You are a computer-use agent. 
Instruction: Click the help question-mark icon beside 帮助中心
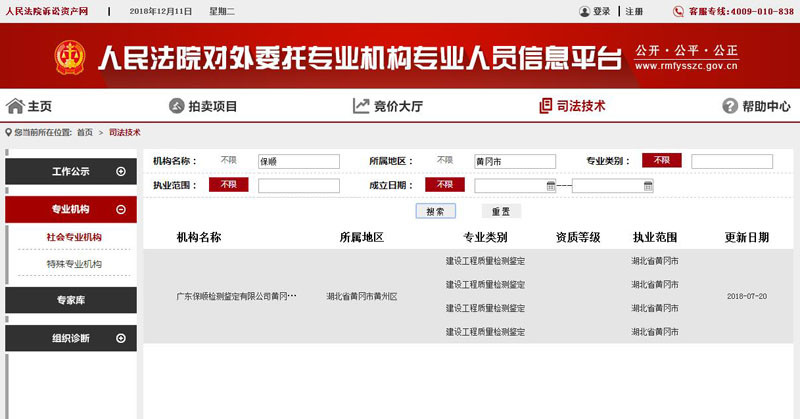point(730,106)
